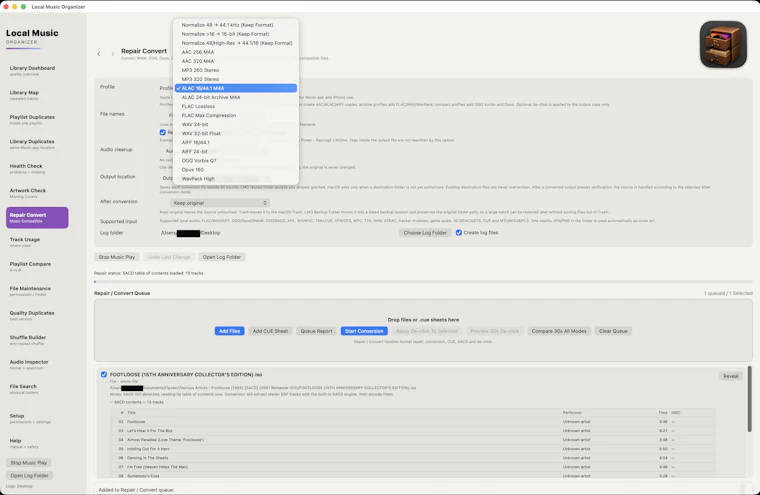Screen dimensions: 760x495
Task: Open the Queue Report
Action: [316, 331]
